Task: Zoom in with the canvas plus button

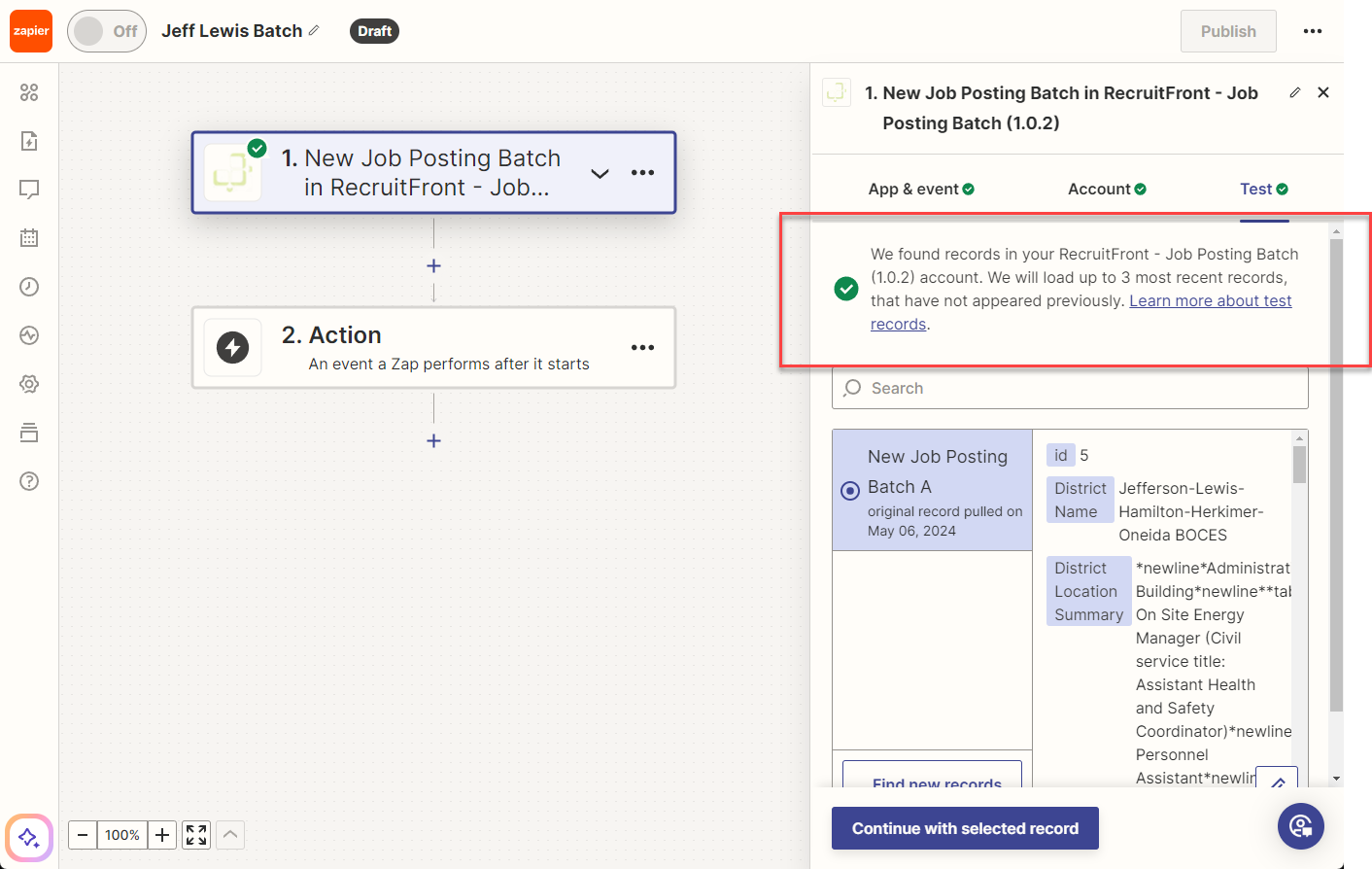Action: (x=162, y=835)
